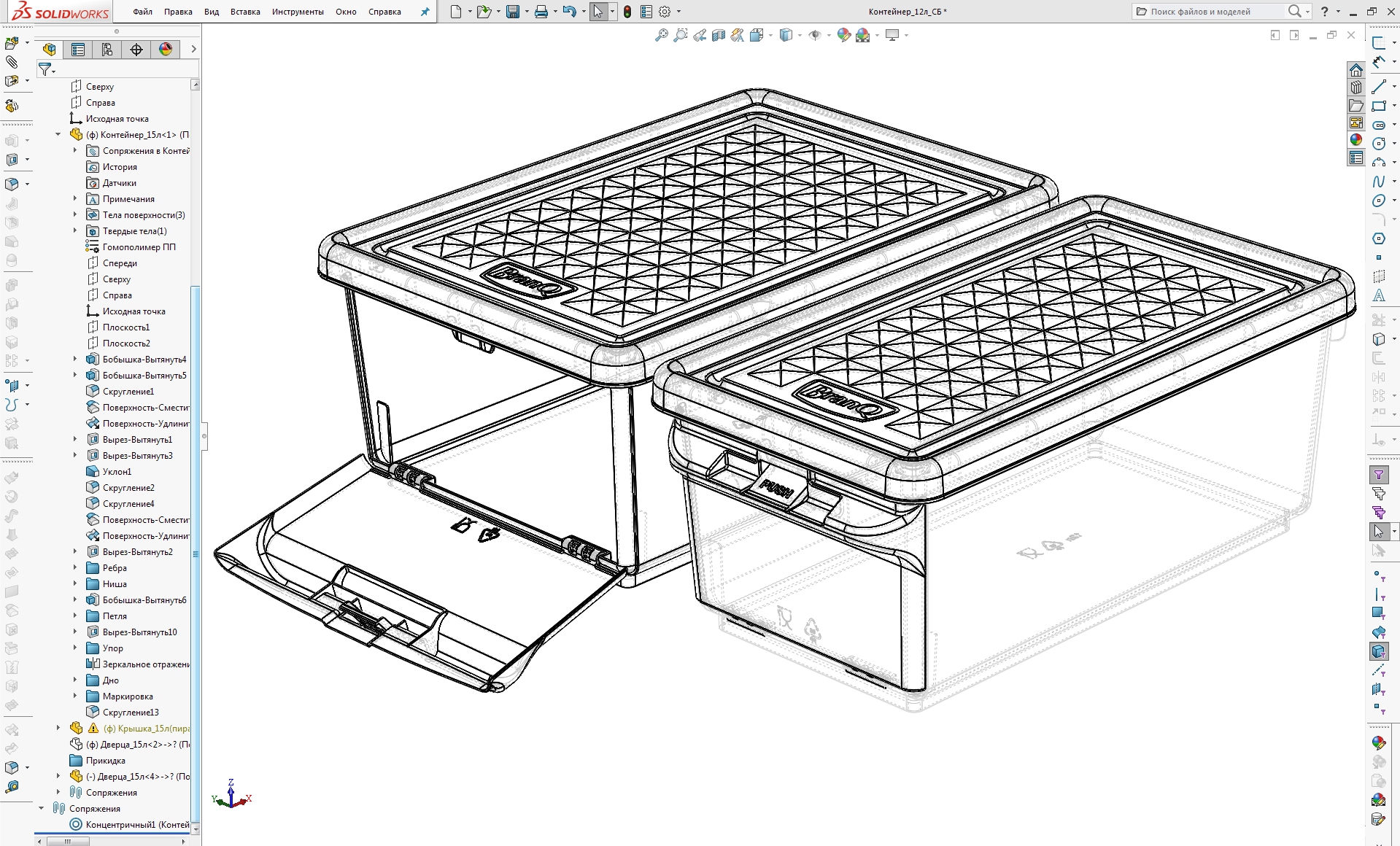Open the Инструменты menu

[x=298, y=12]
